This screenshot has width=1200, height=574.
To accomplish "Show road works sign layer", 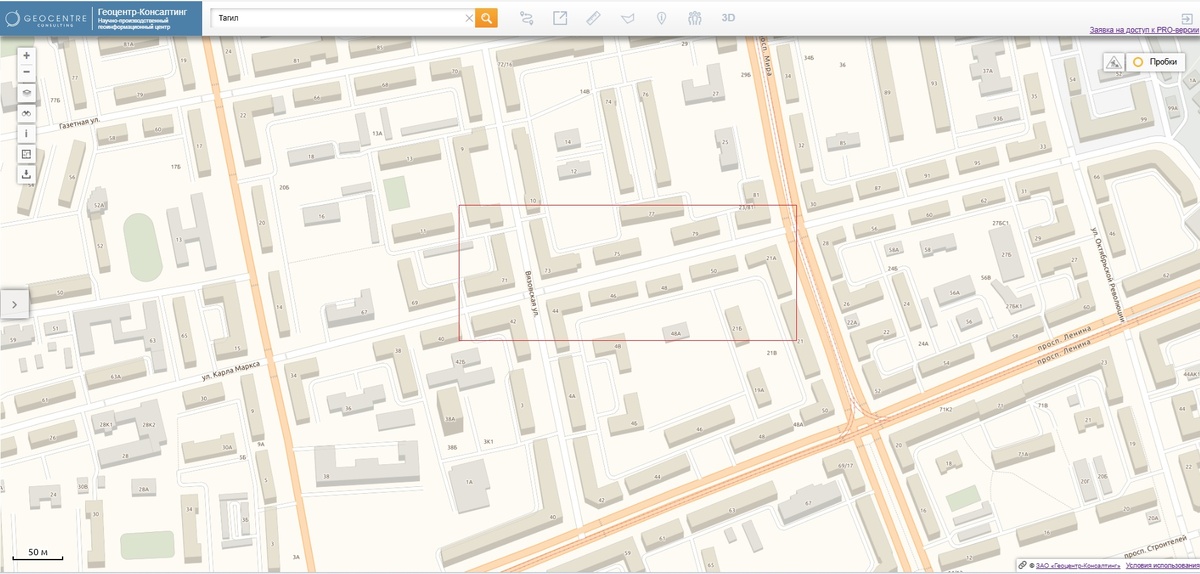I will [1113, 62].
